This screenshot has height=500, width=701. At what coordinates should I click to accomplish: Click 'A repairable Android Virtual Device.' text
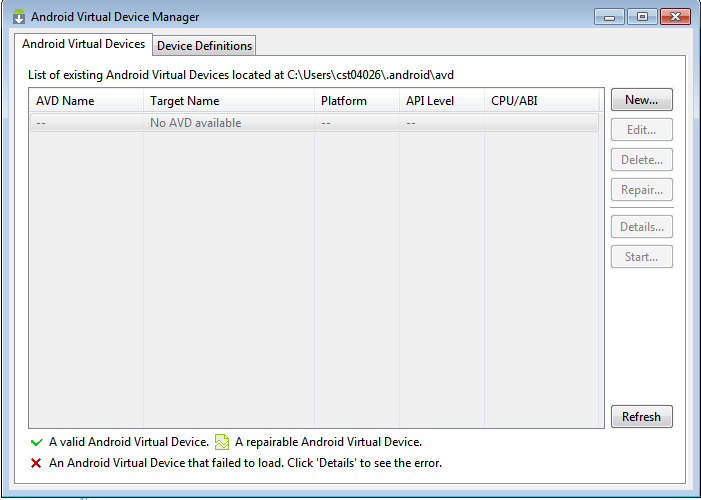coord(328,442)
